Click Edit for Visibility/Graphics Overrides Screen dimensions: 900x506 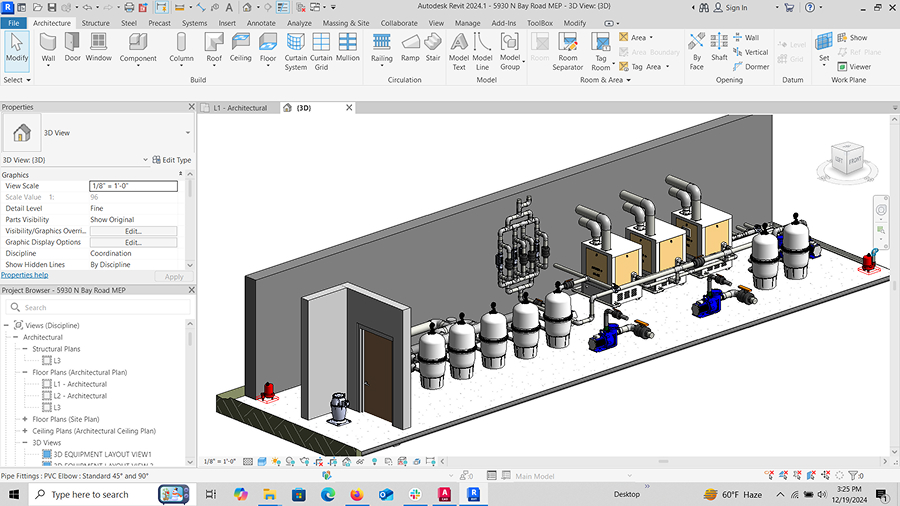click(133, 231)
